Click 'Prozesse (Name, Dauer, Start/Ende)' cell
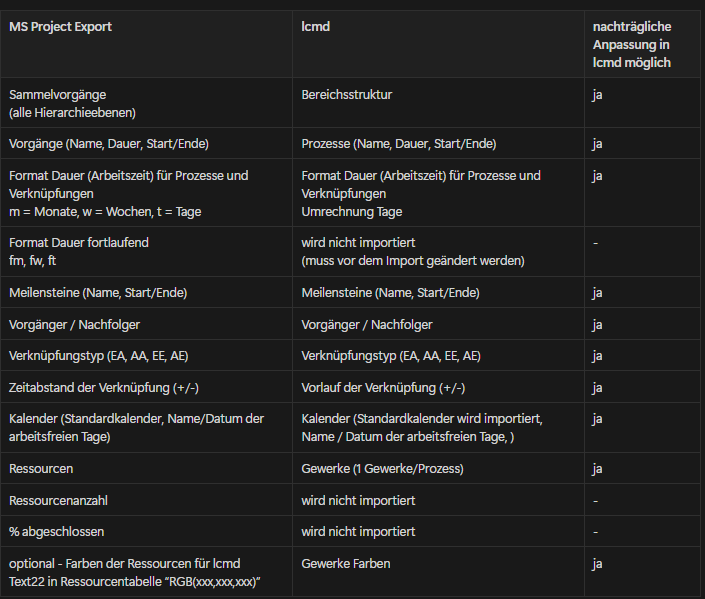 (438, 143)
